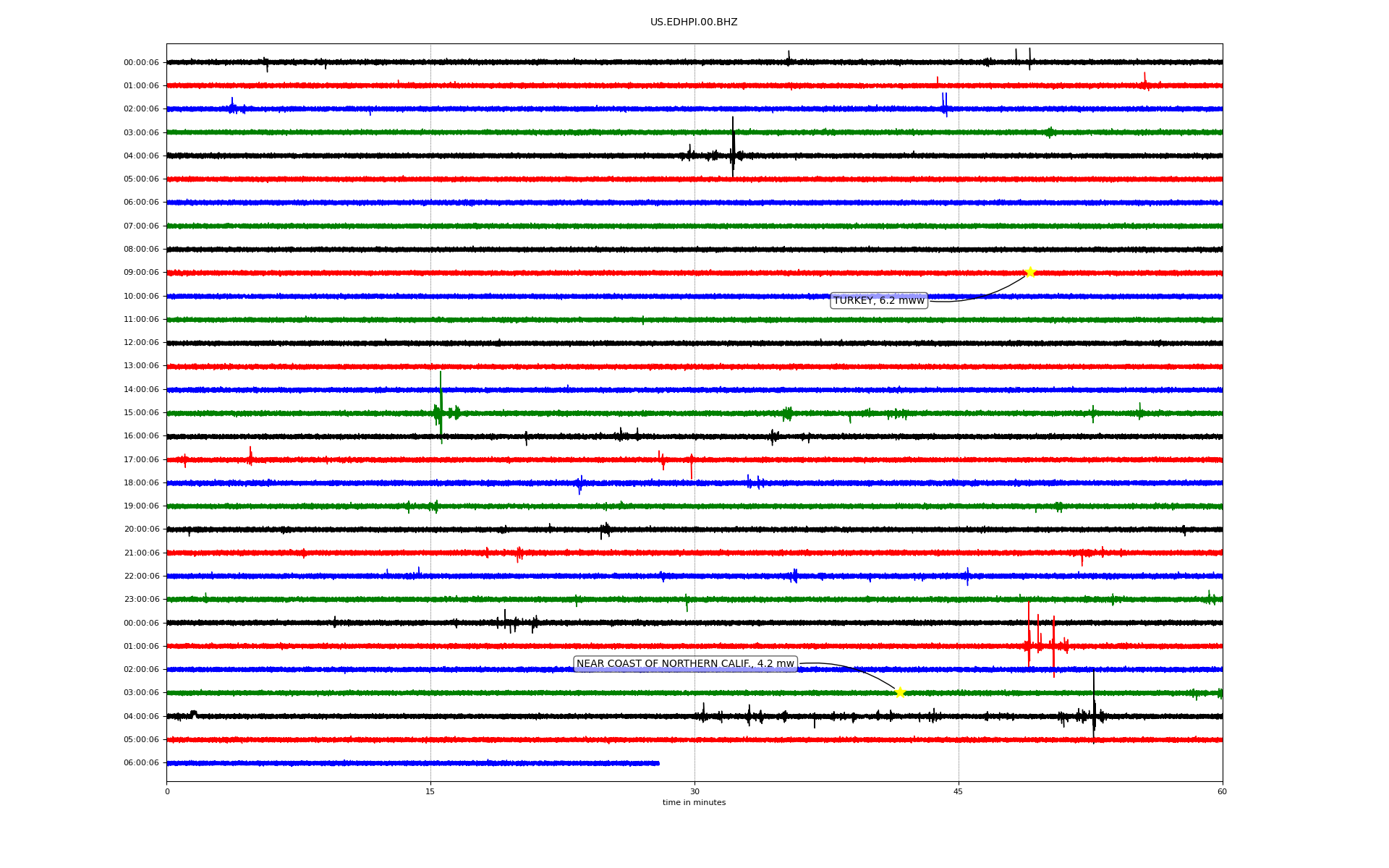Select the 13:00:06 row time label
Image resolution: width=1389 pixels, height=868 pixels.
tap(141, 366)
